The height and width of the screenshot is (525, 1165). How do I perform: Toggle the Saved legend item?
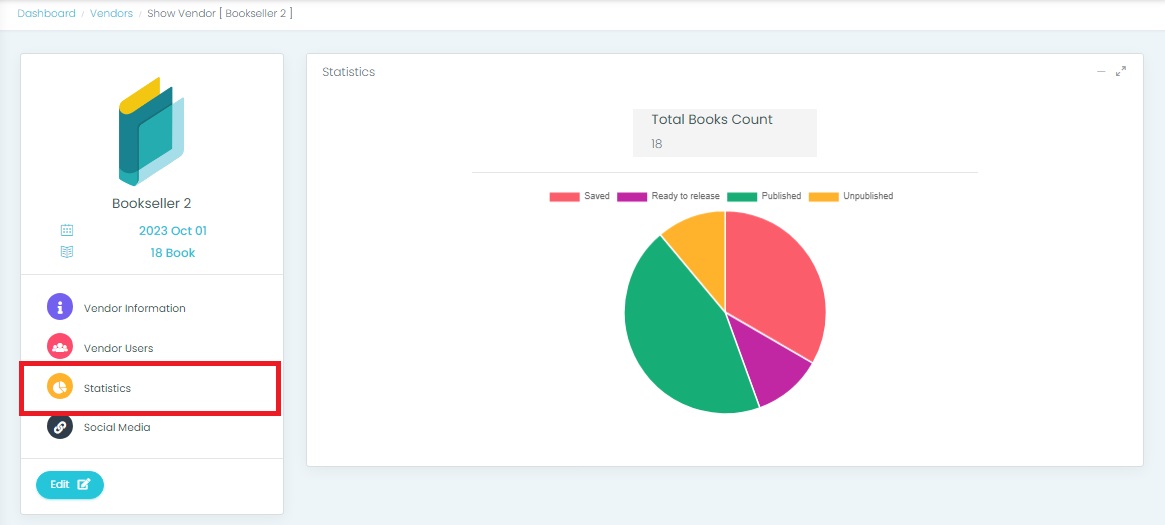pos(580,196)
